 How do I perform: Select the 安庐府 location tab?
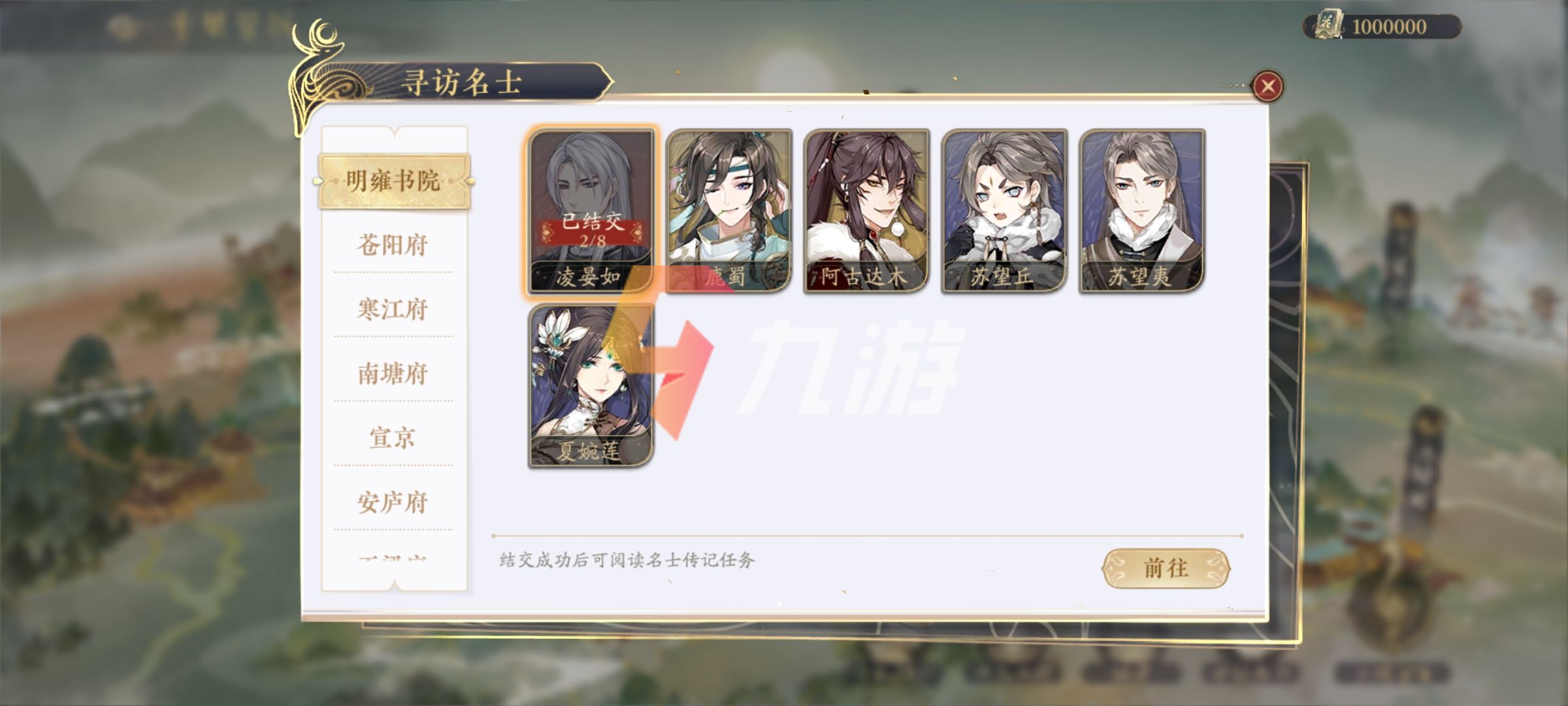point(393,503)
